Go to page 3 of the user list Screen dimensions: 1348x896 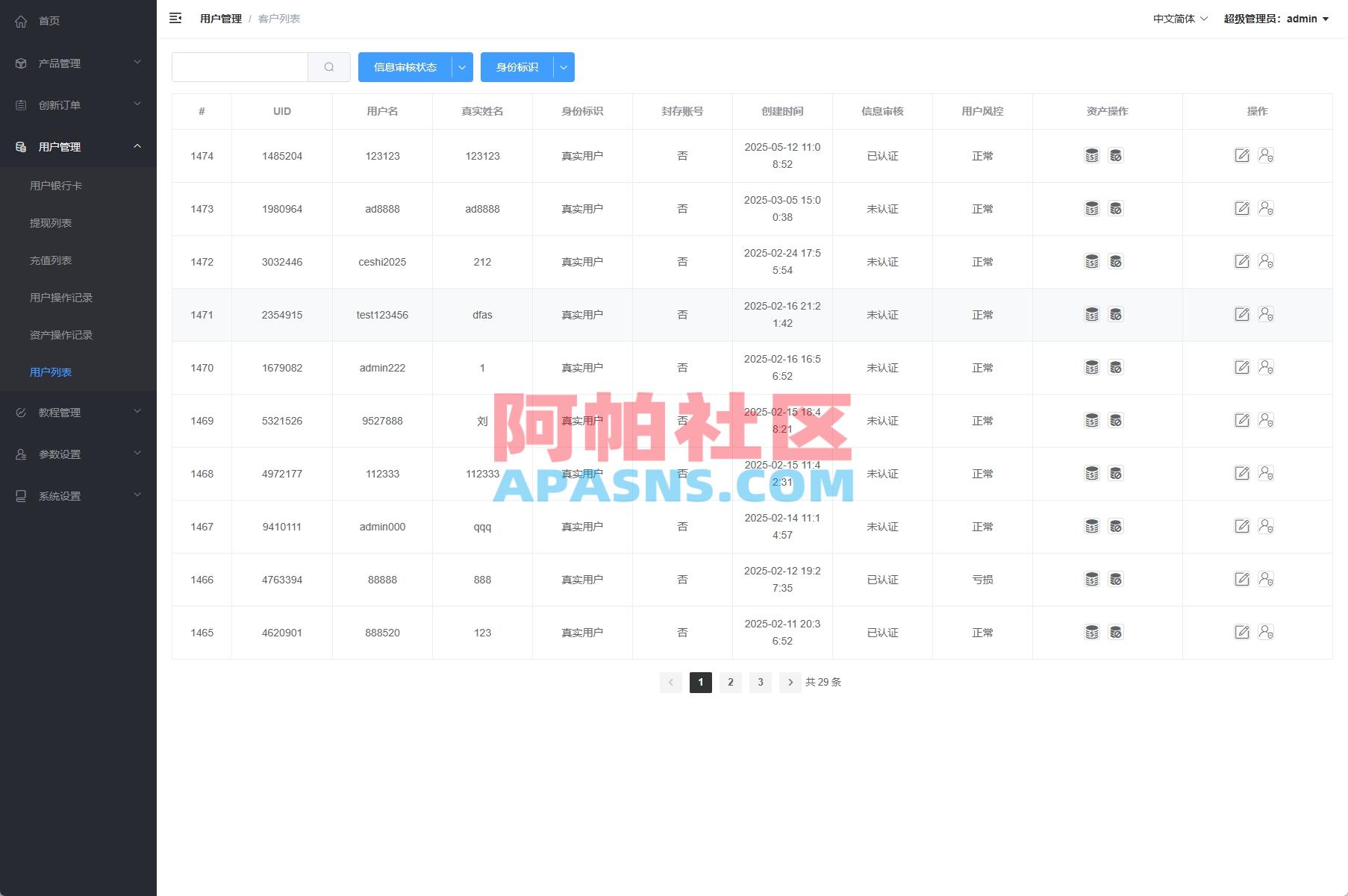pyautogui.click(x=760, y=682)
